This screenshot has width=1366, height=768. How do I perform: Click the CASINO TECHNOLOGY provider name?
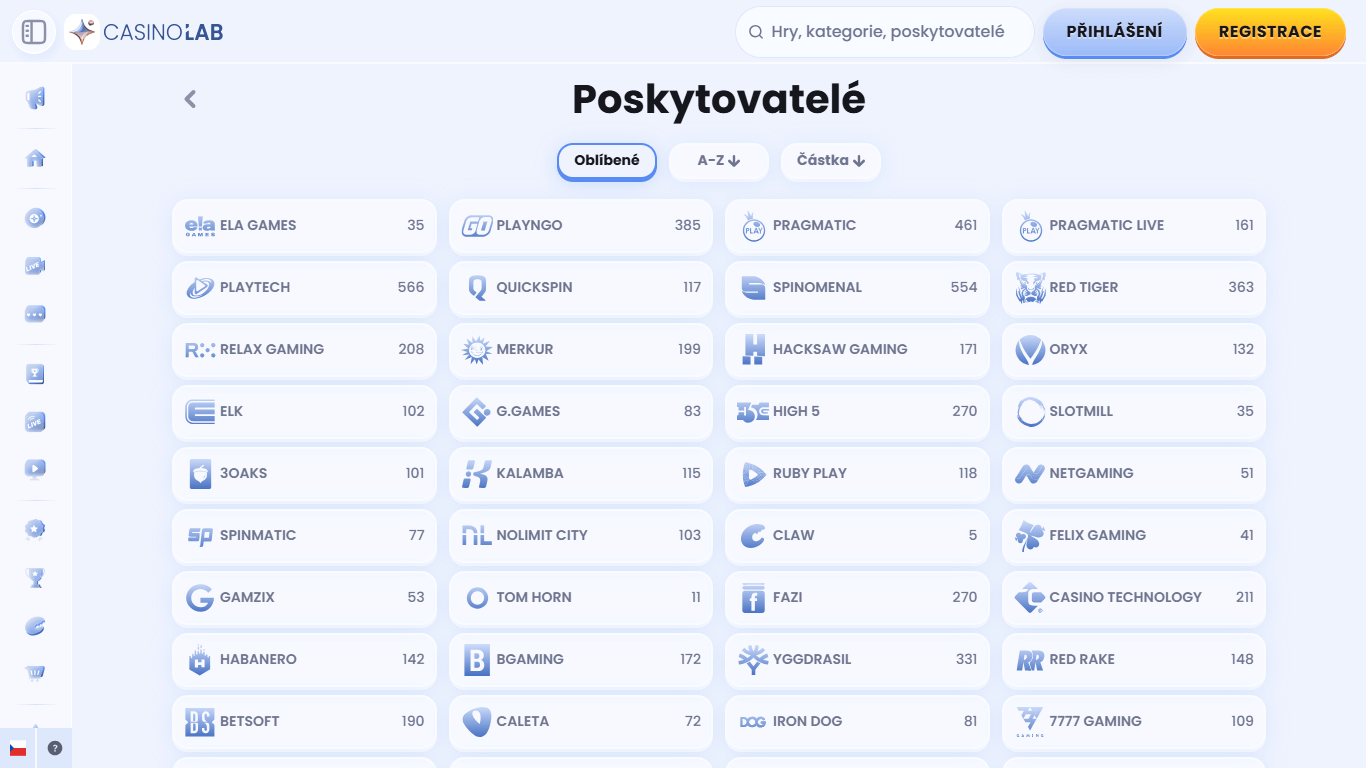click(1125, 597)
